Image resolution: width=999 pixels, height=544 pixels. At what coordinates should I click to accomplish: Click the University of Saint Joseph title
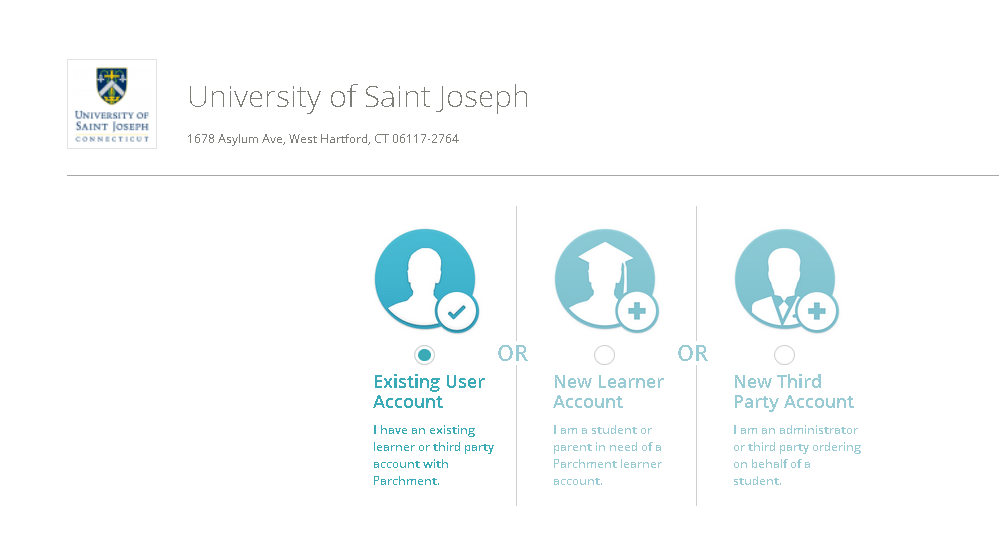358,97
